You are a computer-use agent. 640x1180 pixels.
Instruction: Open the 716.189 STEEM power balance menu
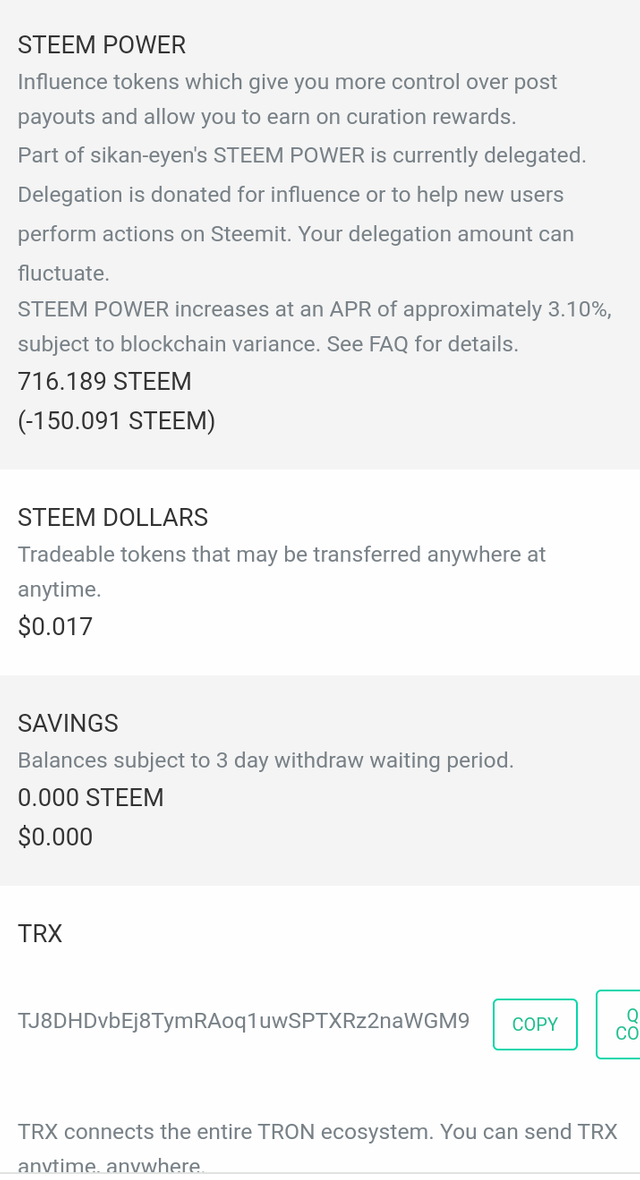(x=105, y=382)
